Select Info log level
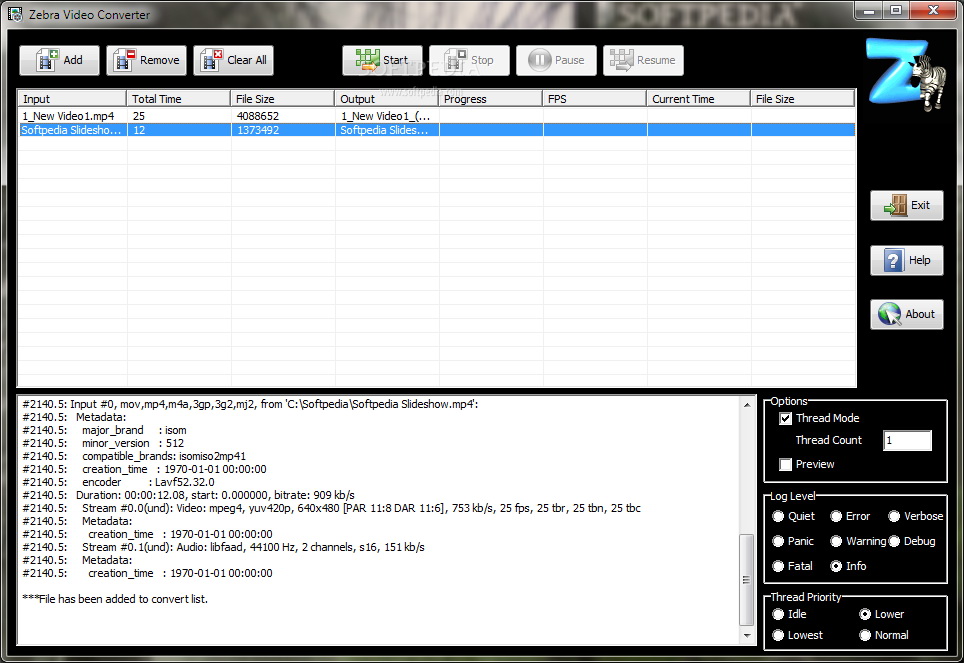The image size is (964, 663). 836,566
